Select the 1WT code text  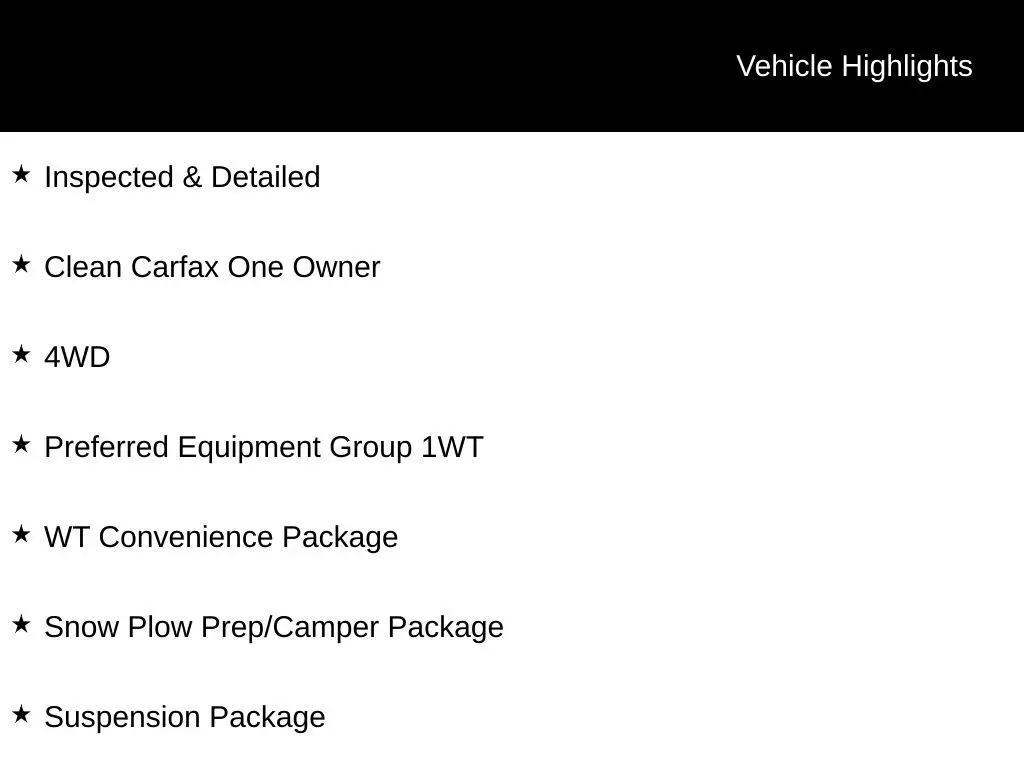[x=451, y=448]
